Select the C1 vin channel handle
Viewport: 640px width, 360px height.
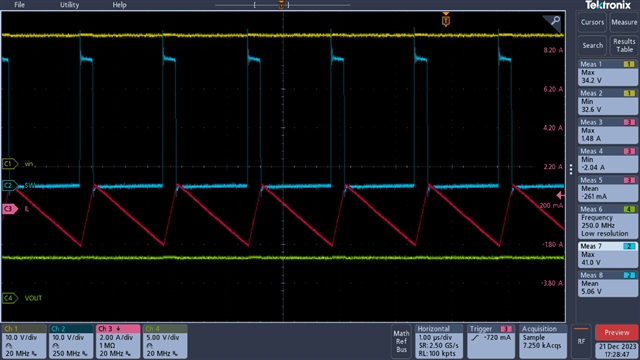click(x=10, y=164)
